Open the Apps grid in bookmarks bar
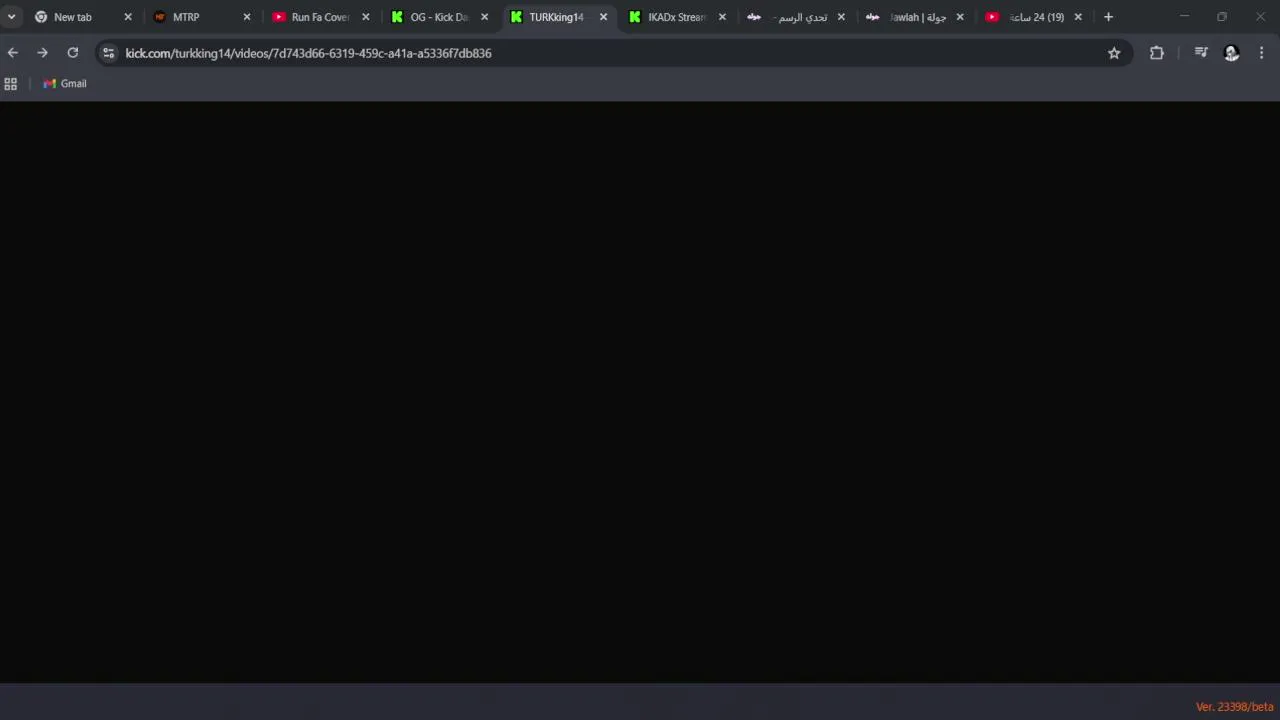Screen dimensions: 1280x720 coord(11,84)
